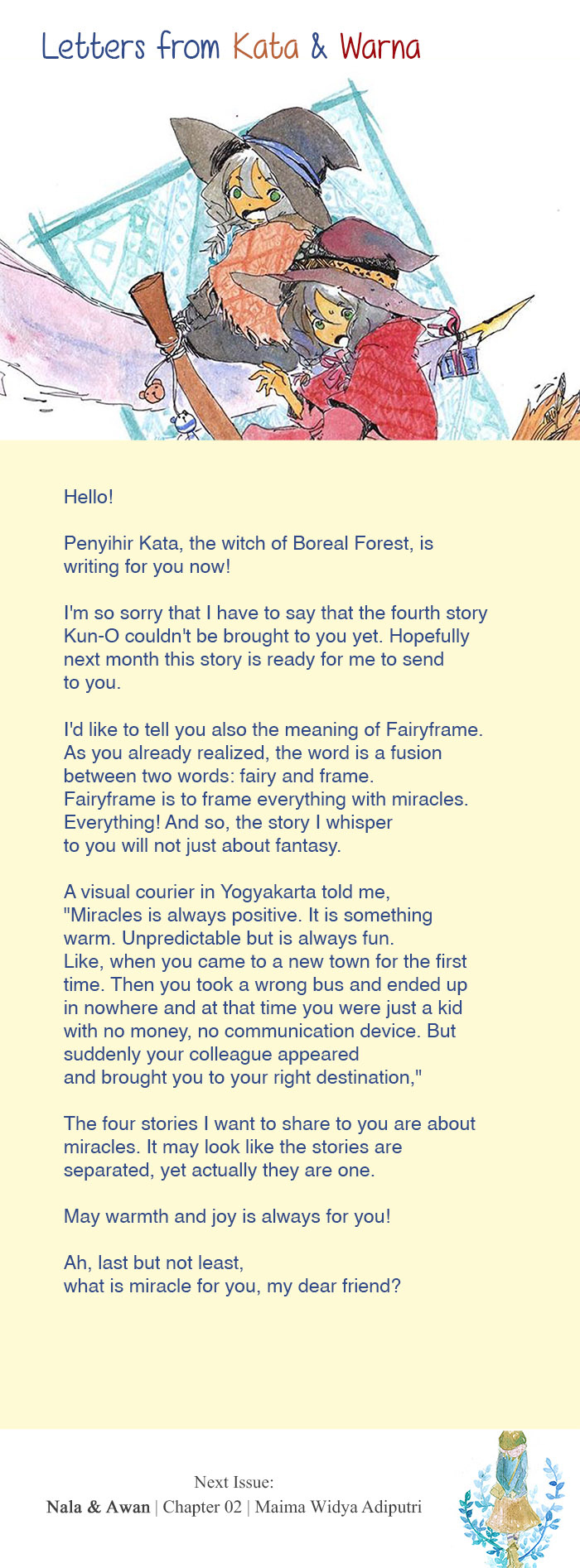Screen dimensions: 580x1568
Task: Click the "Hello!" greeting text
Action: pyautogui.click(x=89, y=497)
